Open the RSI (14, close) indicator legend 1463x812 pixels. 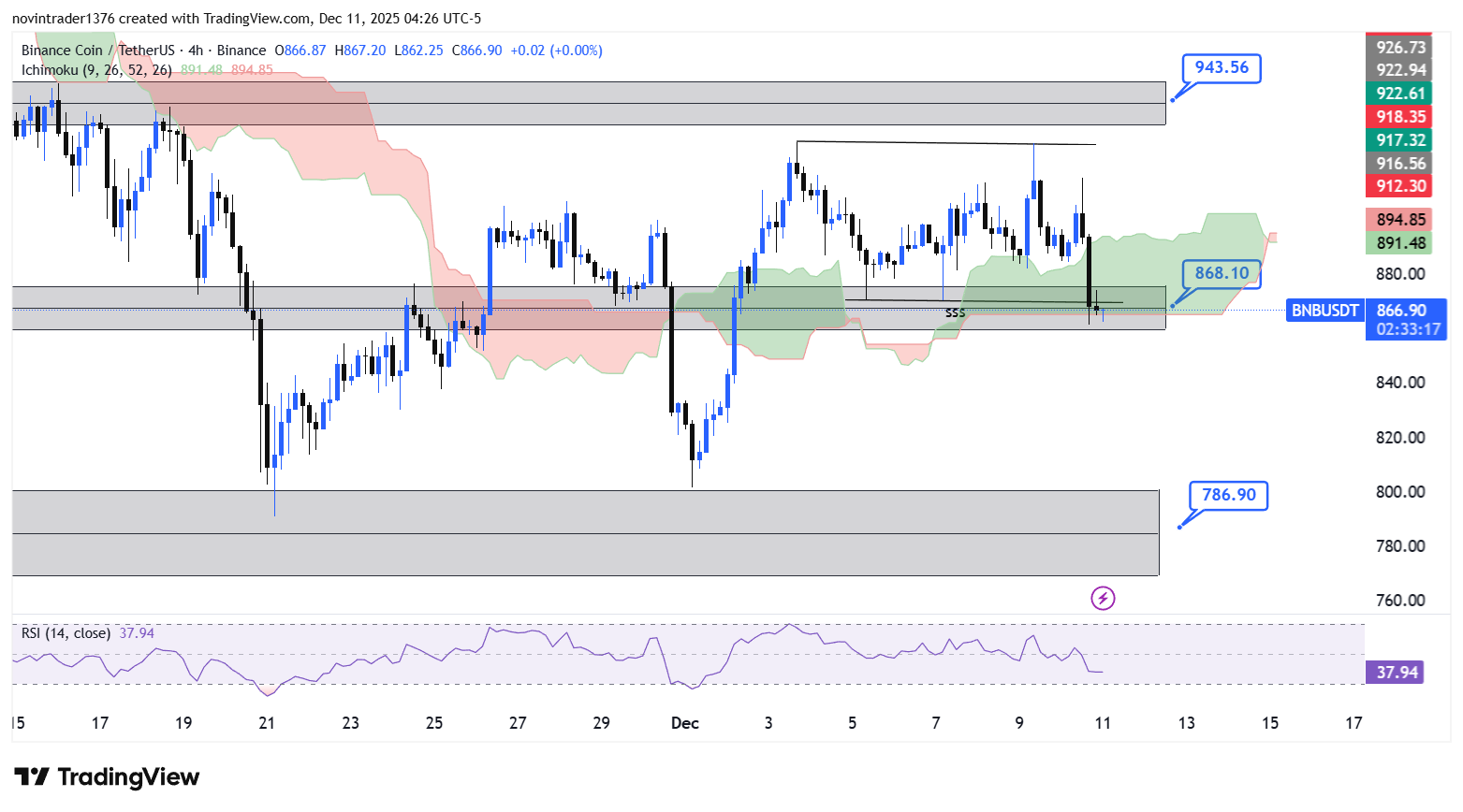66,633
